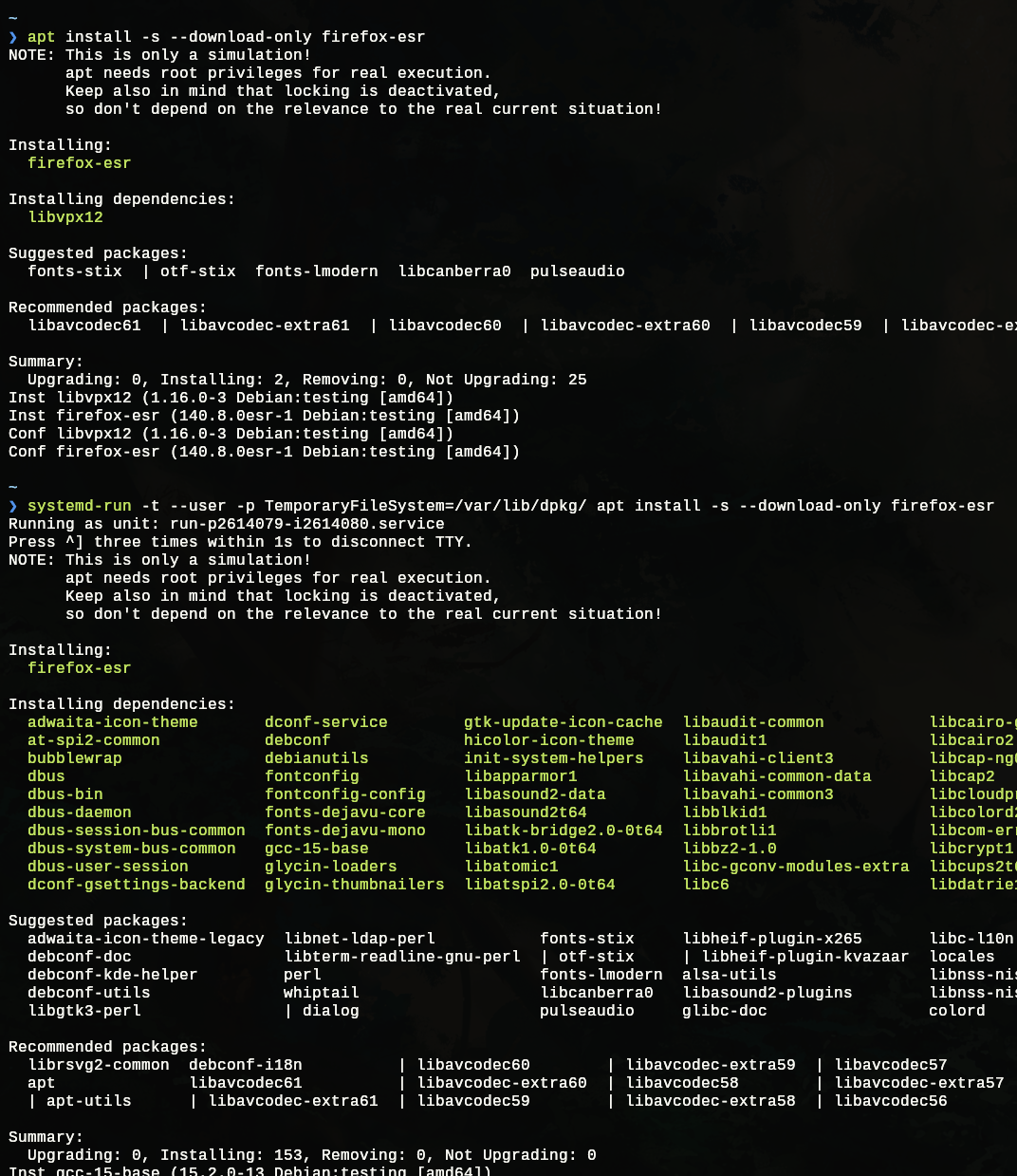This screenshot has width=1017, height=1176.
Task: Select 'adwaita-icon-theme' package name
Action: point(113,722)
